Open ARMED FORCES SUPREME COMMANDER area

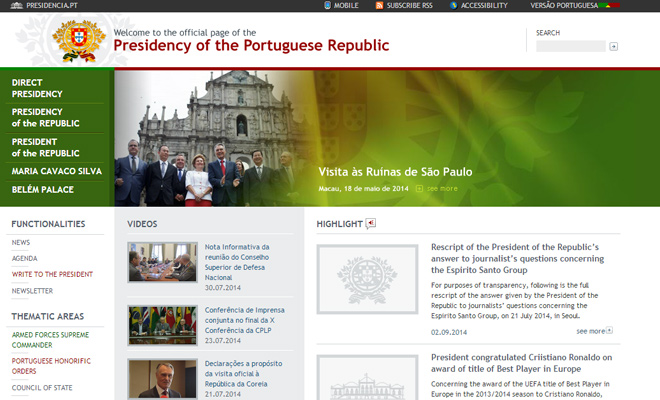tap(51, 340)
